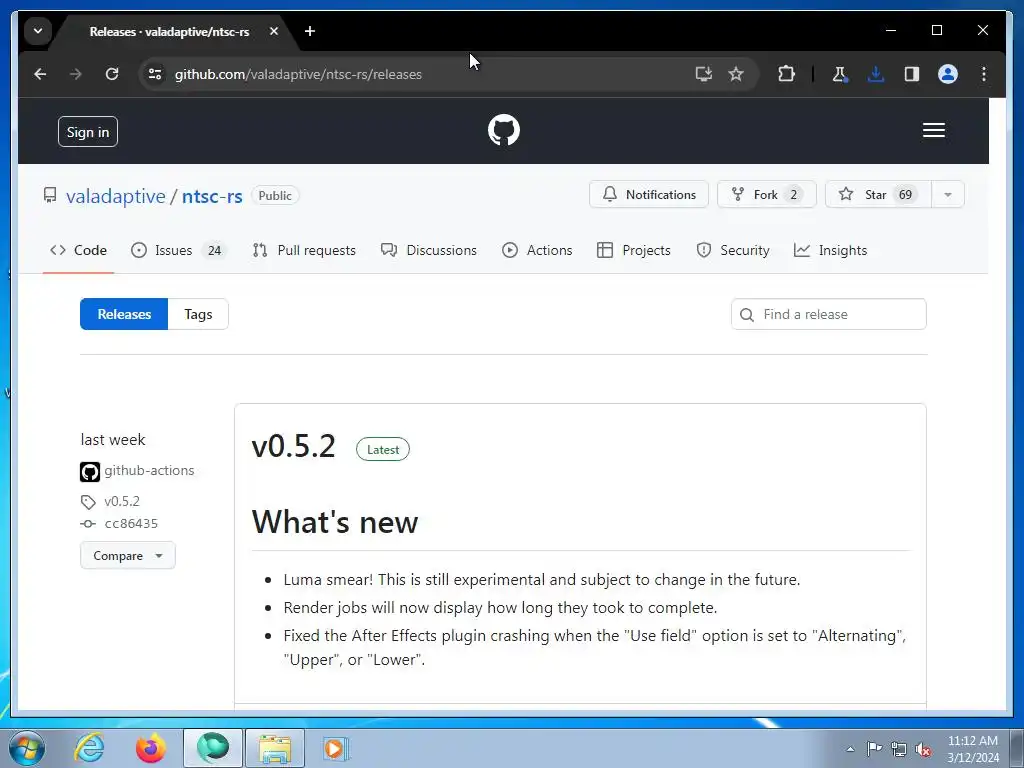Bookmark this page with star icon
This screenshot has height=768, width=1024.
[x=736, y=74]
